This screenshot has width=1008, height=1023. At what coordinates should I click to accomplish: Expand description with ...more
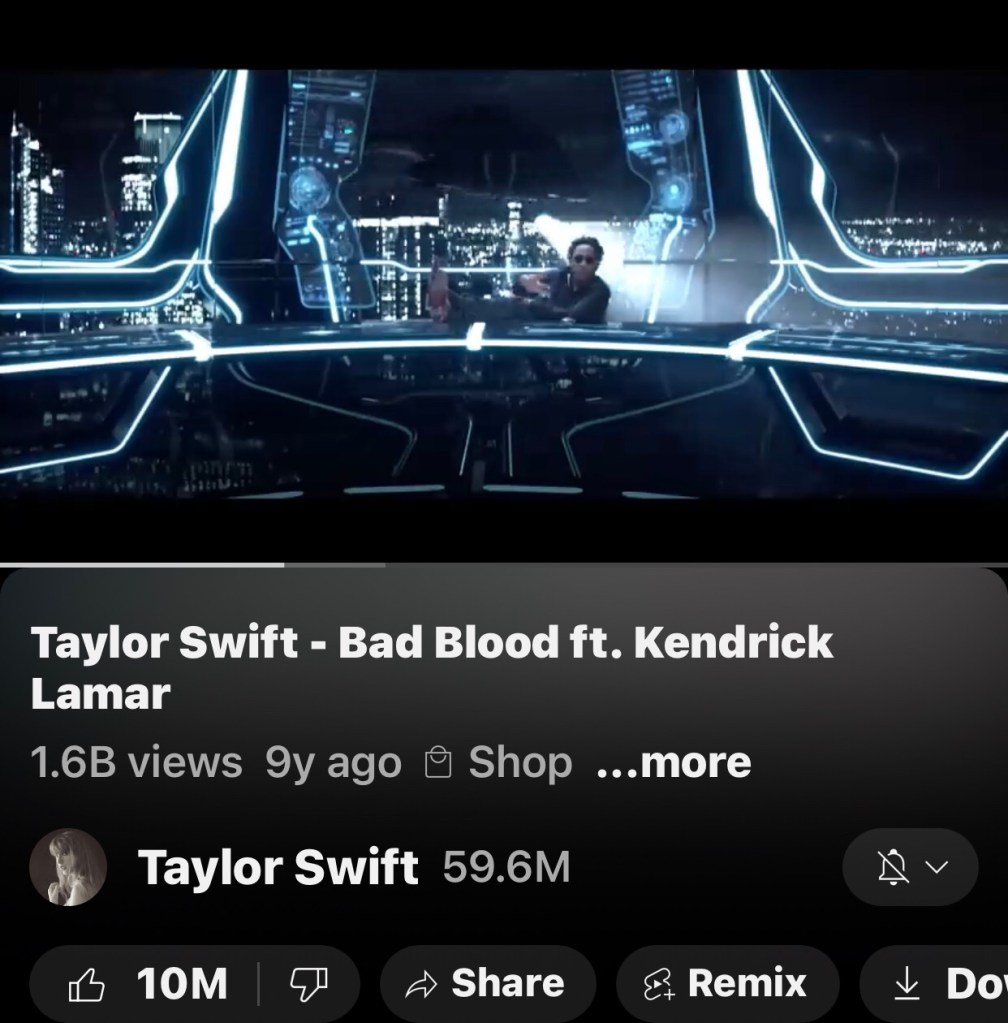pyautogui.click(x=674, y=762)
